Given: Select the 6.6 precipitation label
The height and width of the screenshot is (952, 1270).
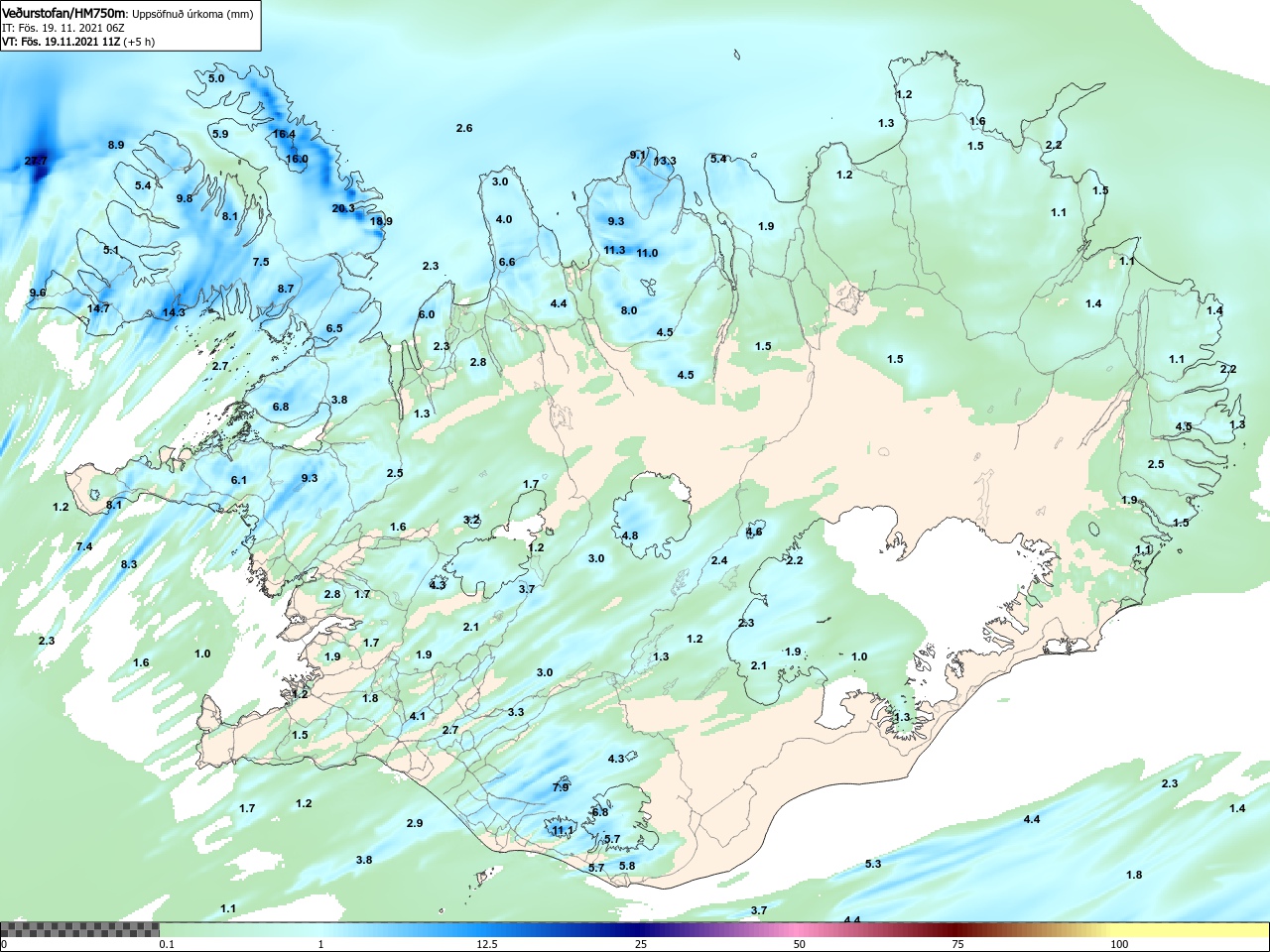Looking at the screenshot, I should (x=507, y=262).
